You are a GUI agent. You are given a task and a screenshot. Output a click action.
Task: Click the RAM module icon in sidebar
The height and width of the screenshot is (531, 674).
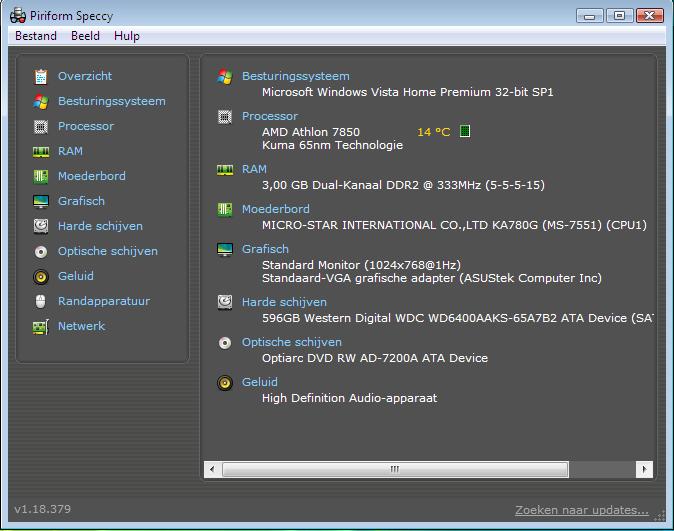point(41,152)
